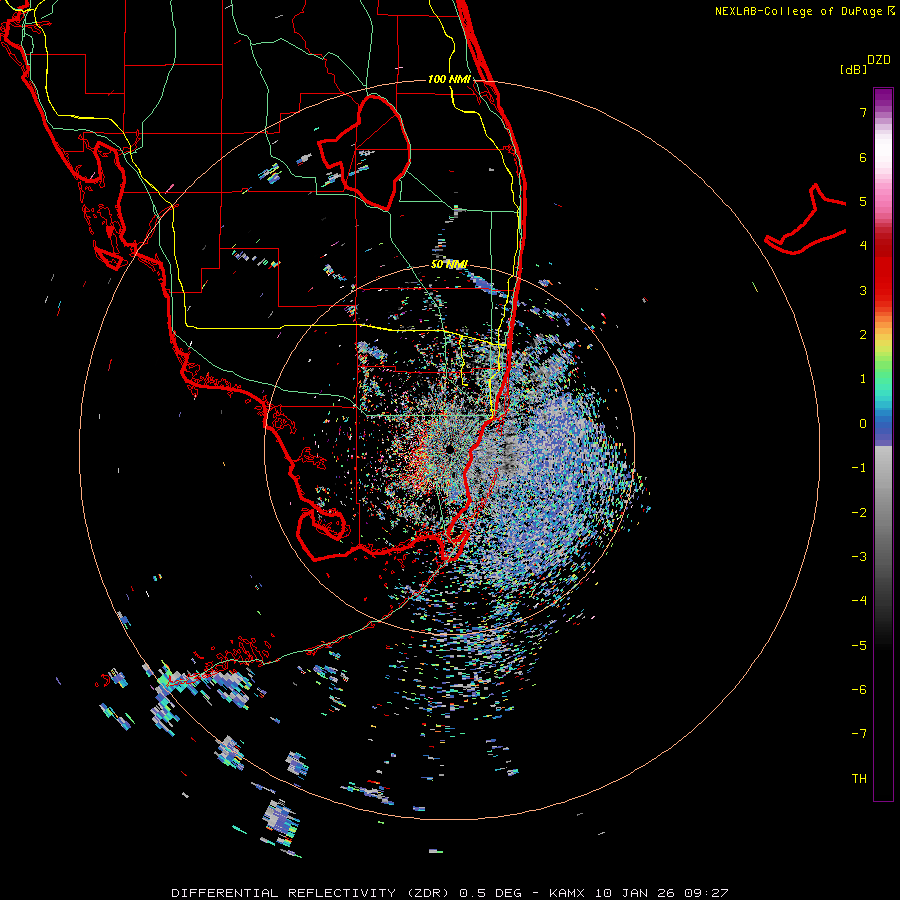Click the TH threshold scale label
900x900 pixels.
859,779
